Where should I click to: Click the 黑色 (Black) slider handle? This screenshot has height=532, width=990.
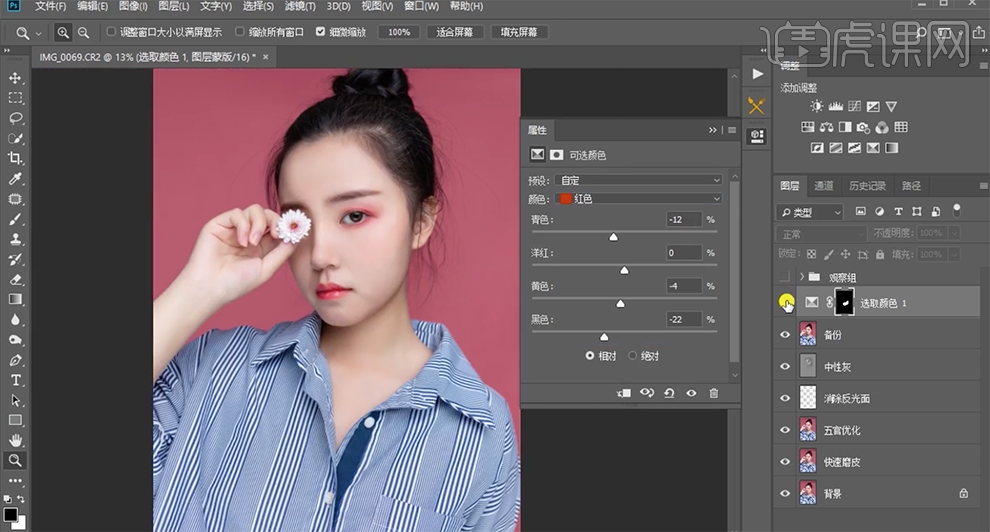[x=603, y=337]
